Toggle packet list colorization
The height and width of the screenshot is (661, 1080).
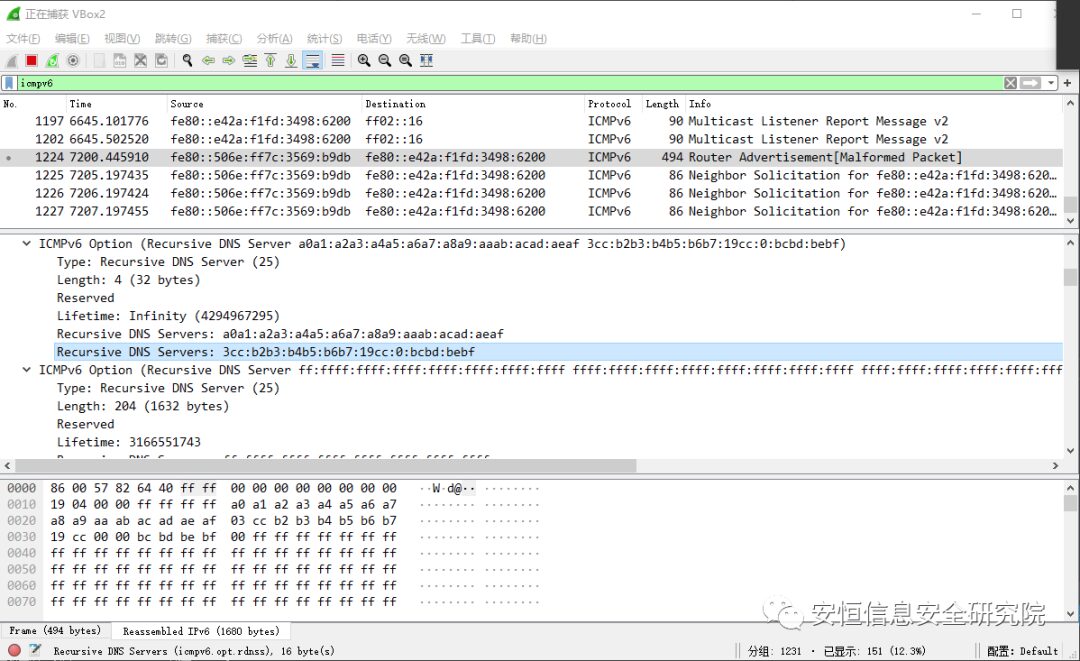point(338,61)
